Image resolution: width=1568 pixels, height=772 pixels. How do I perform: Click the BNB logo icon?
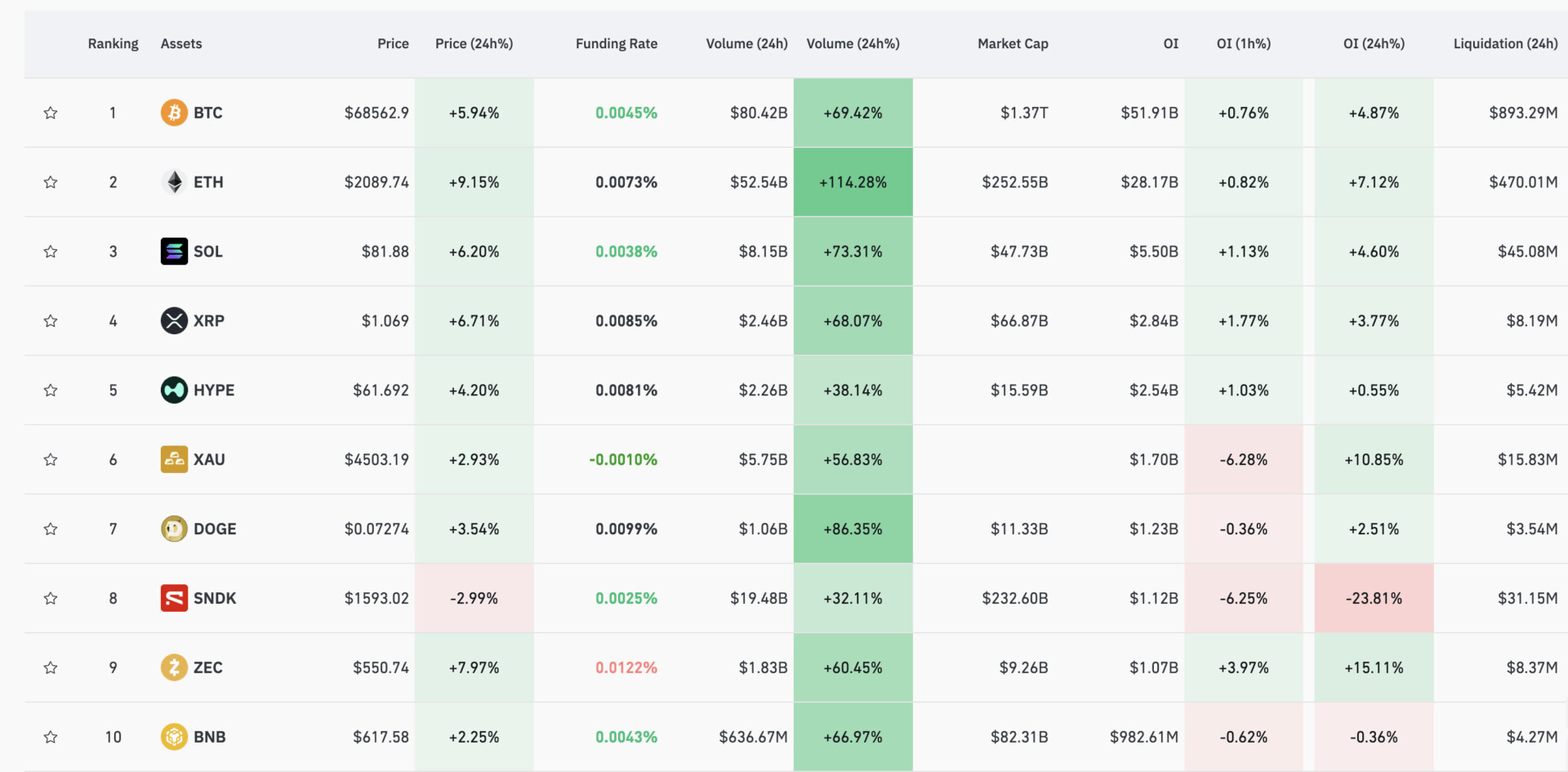[174, 737]
